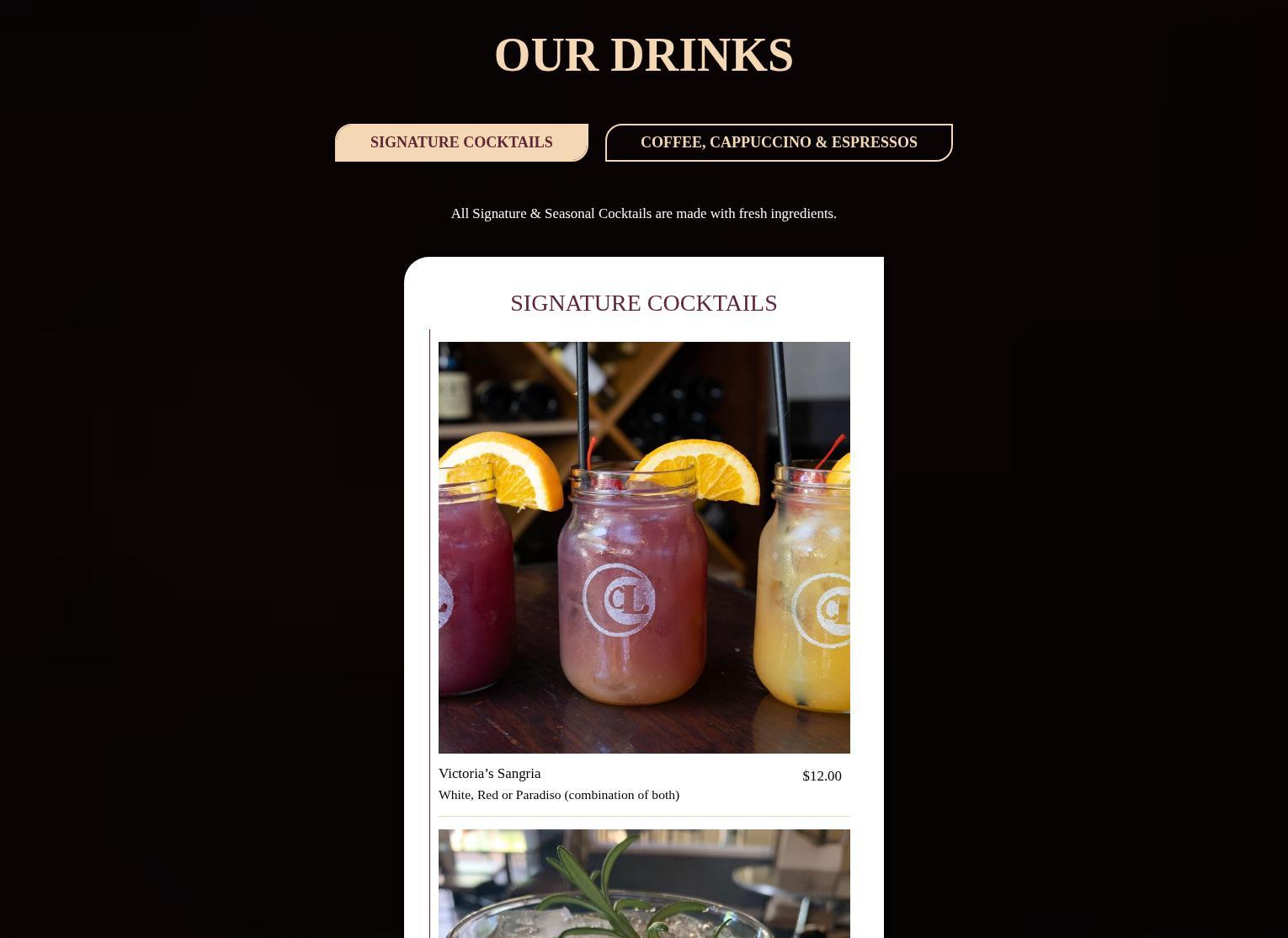Click the fresh ingredients note text
This screenshot has width=1288, height=938.
point(644,213)
